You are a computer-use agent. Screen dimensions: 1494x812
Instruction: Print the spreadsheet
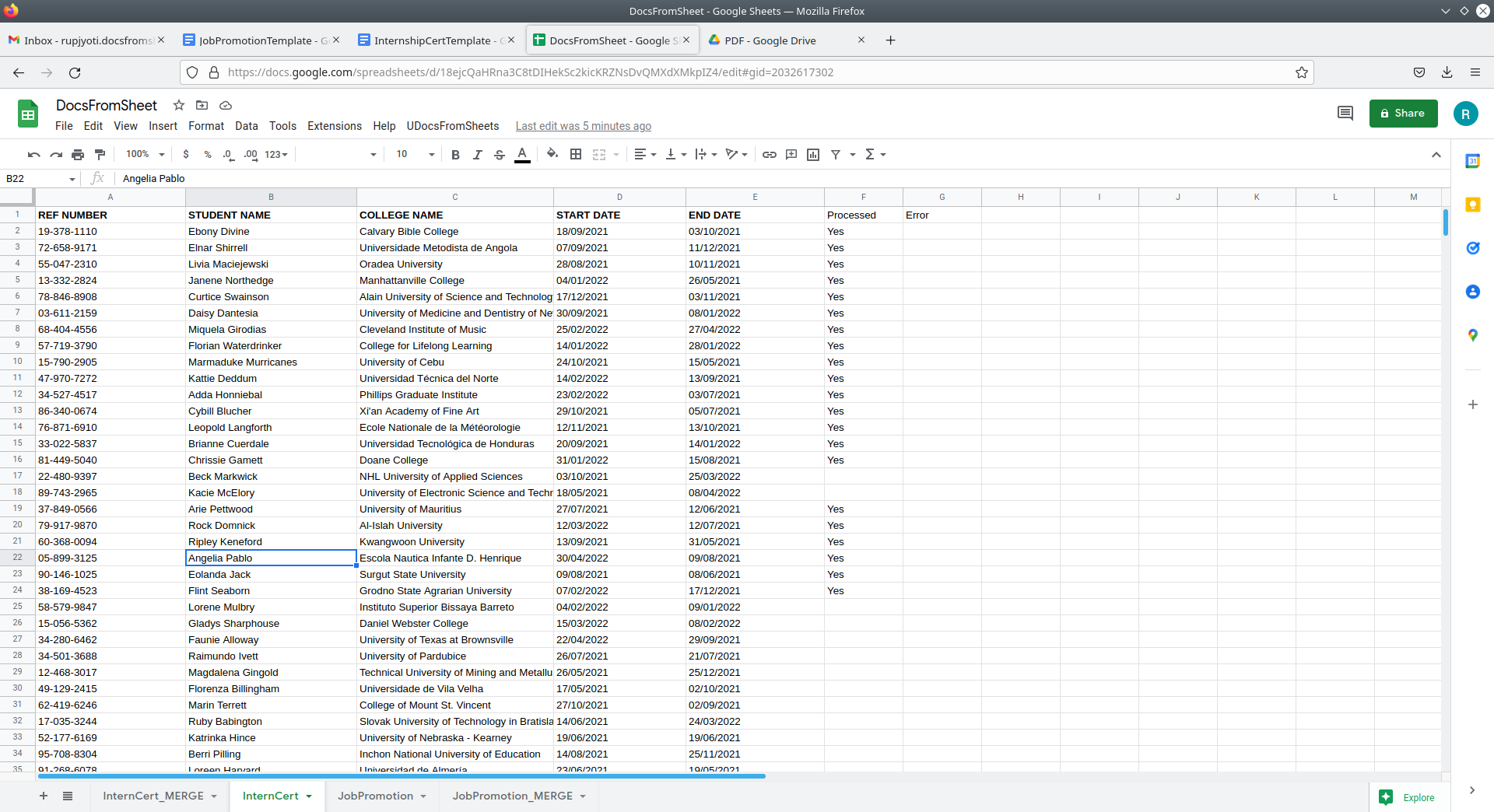point(77,155)
